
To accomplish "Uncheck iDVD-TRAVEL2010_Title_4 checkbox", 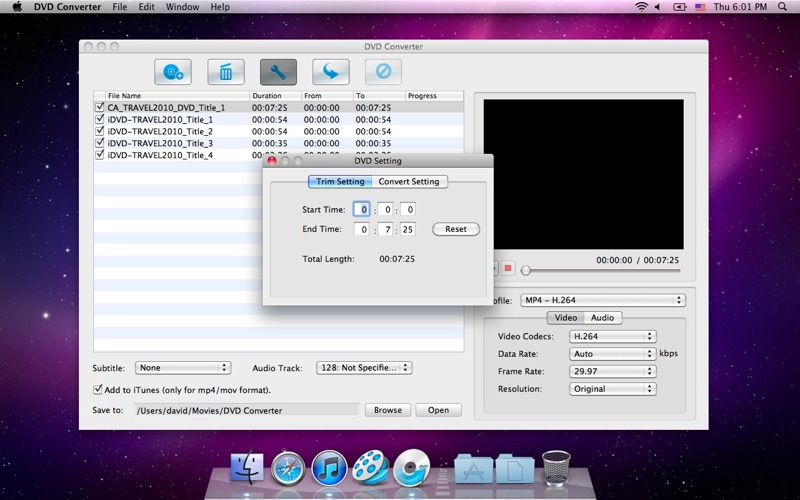I will pyautogui.click(x=99, y=154).
